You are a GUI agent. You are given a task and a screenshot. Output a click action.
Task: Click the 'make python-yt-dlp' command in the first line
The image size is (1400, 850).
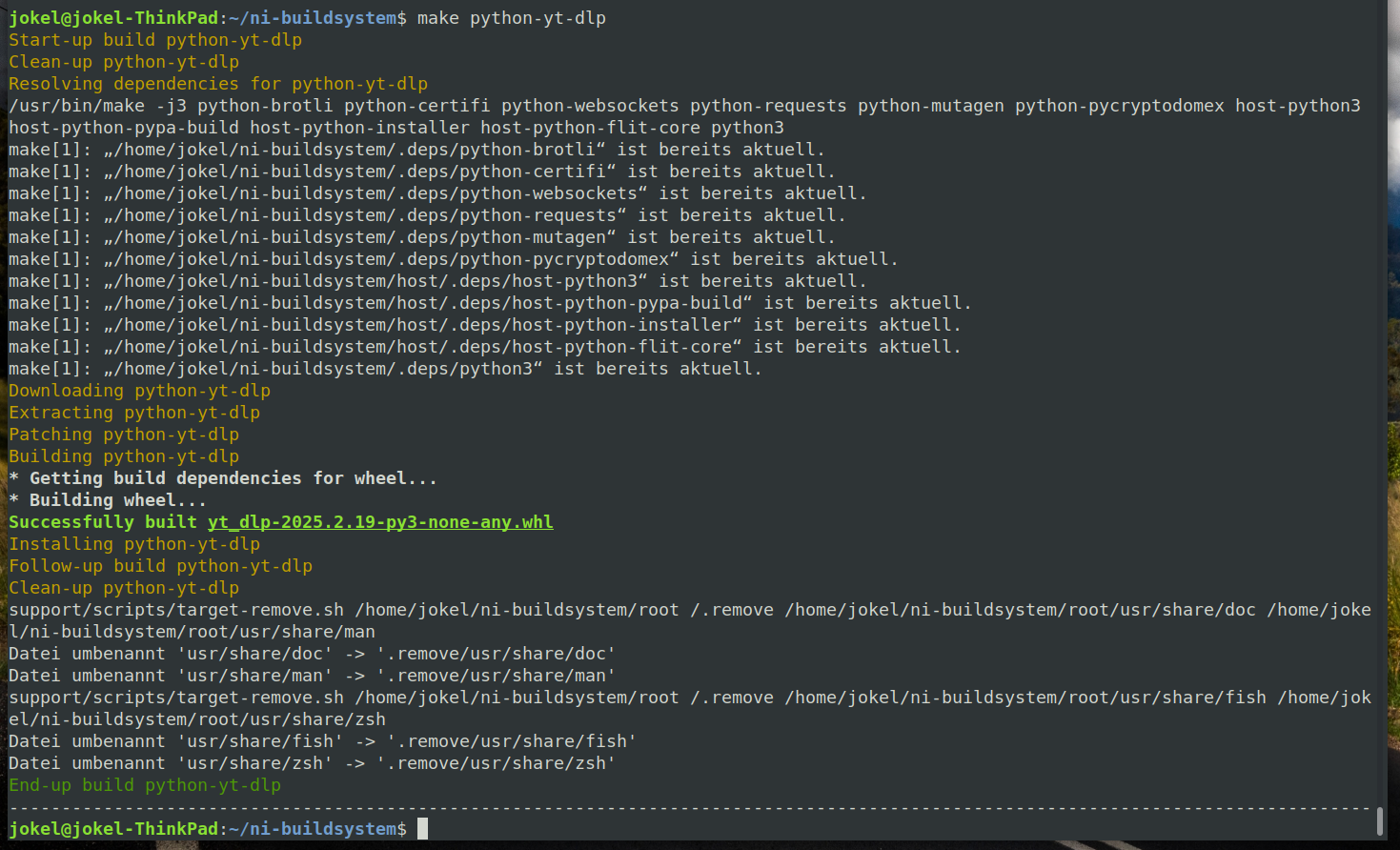click(511, 18)
